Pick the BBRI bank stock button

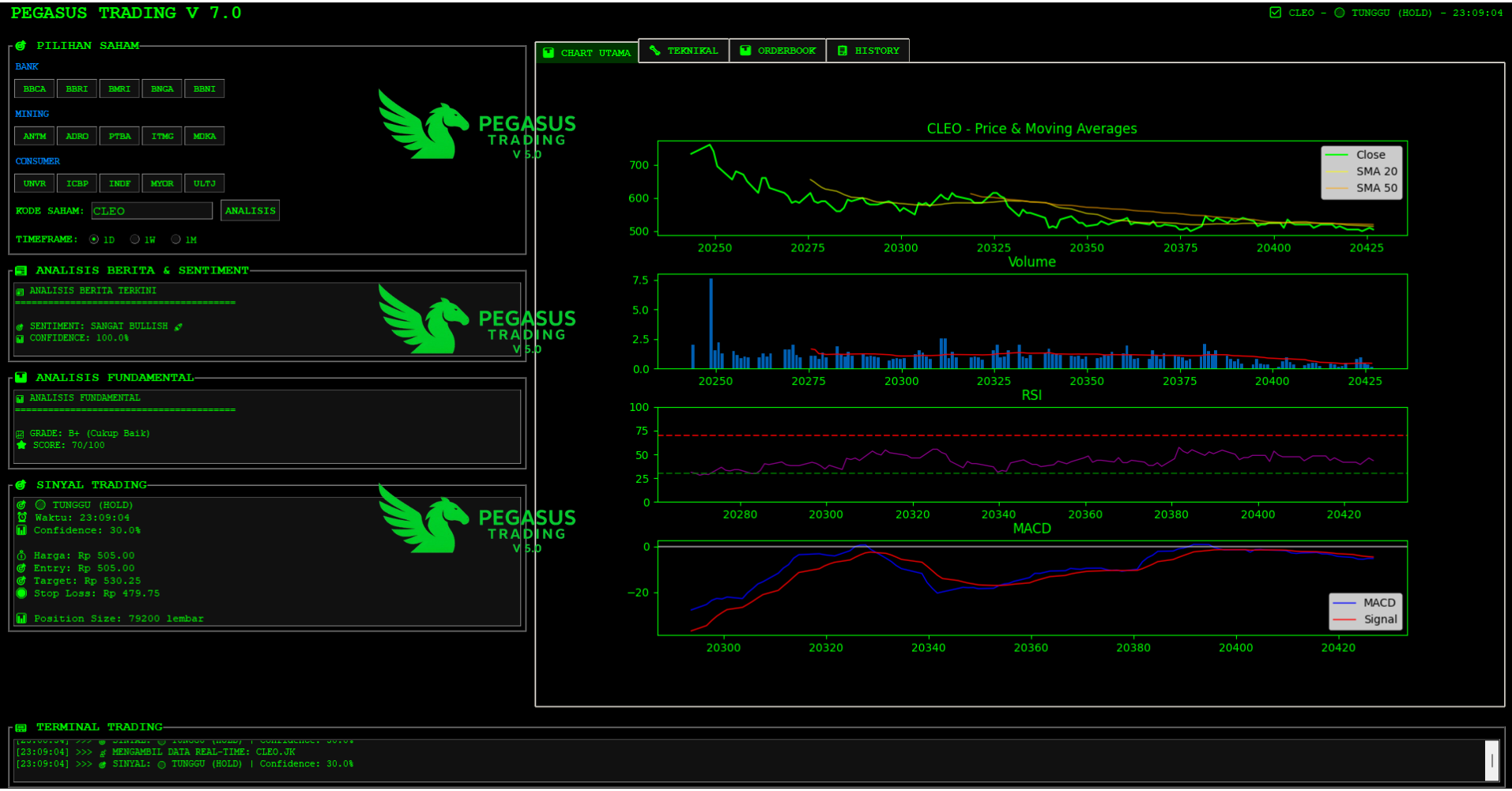(x=77, y=89)
